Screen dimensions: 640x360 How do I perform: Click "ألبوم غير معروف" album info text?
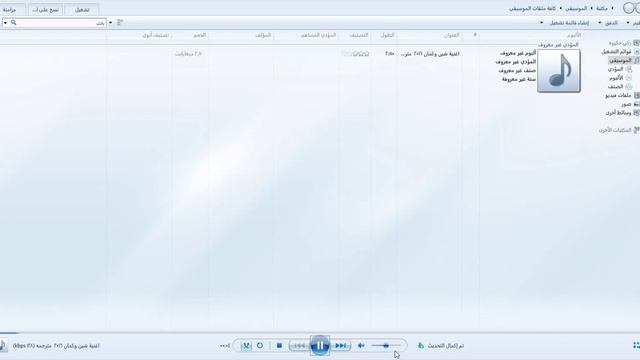(518, 53)
